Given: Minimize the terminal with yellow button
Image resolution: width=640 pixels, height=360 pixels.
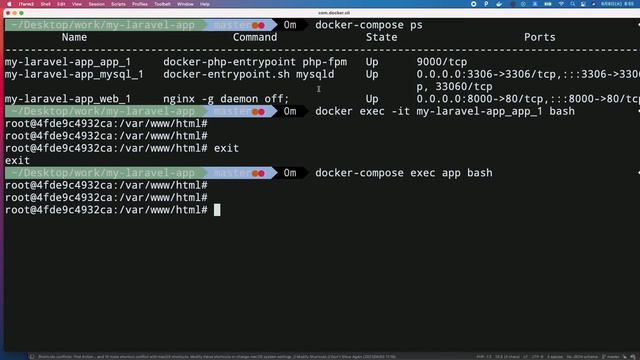Looking at the screenshot, I should pyautogui.click(x=15, y=13).
